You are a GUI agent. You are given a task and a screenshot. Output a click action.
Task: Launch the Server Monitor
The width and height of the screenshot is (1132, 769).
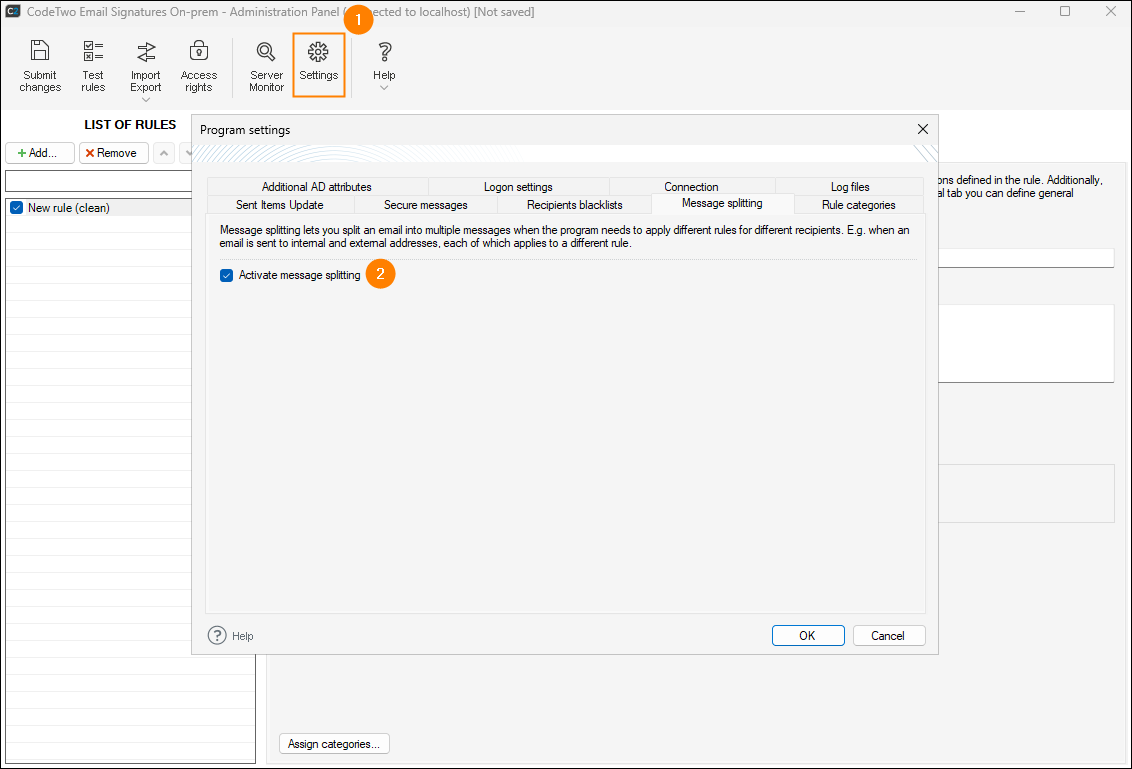coord(265,65)
